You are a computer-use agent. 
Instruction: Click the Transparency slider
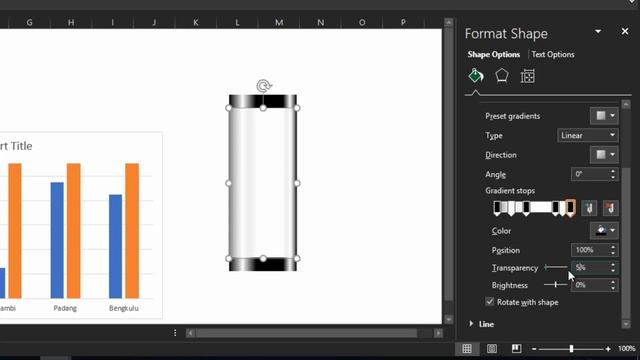tap(556, 267)
